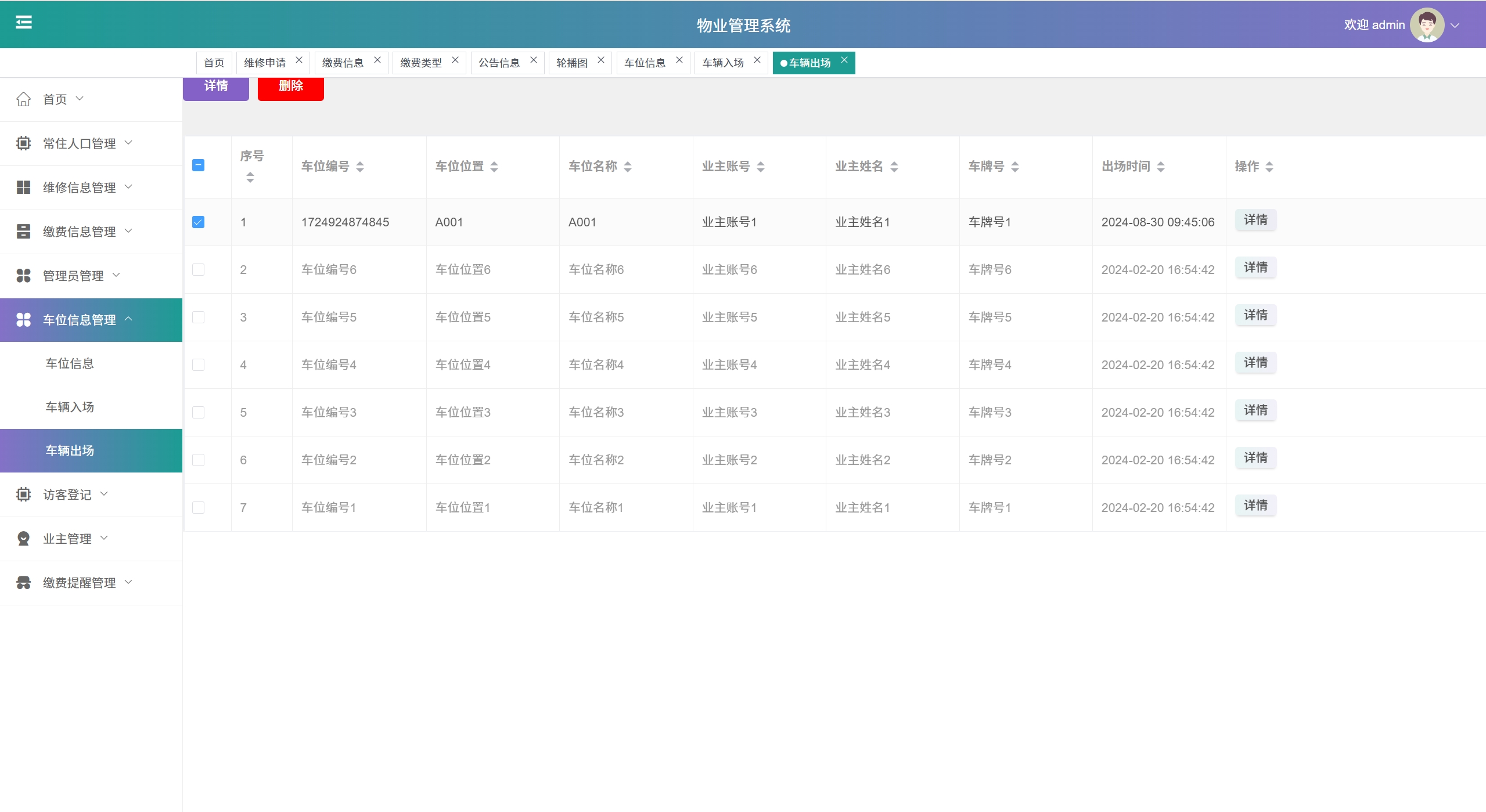Click the 缴费提醒管理 sidebar icon
This screenshot has height=812, width=1486.
point(23,583)
